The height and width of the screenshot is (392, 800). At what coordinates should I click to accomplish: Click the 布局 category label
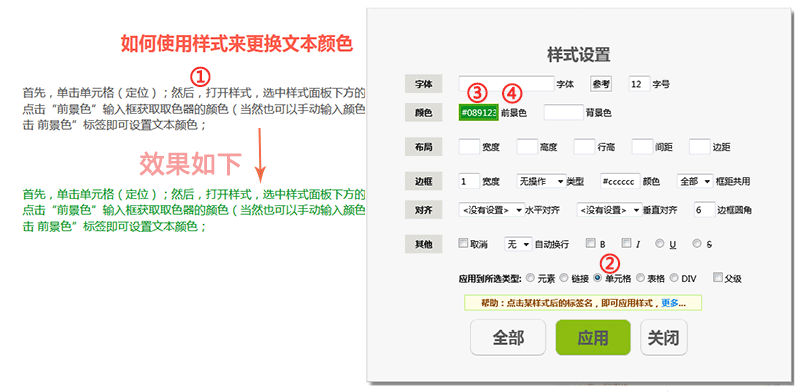[423, 147]
